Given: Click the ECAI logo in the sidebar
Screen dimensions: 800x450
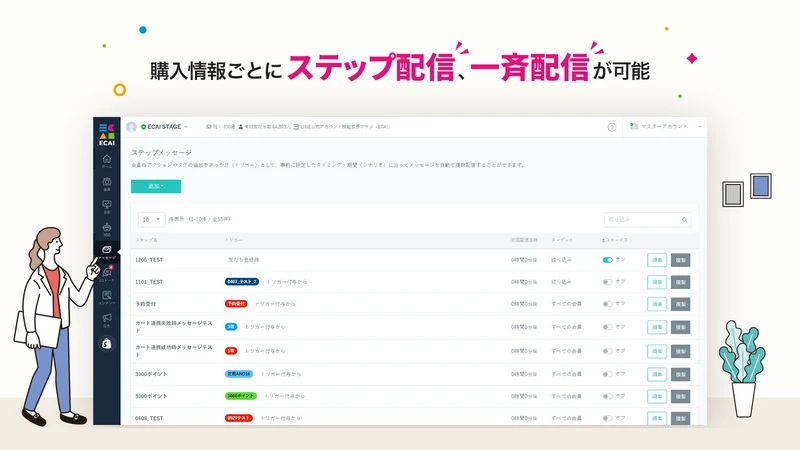Looking at the screenshot, I should (107, 134).
